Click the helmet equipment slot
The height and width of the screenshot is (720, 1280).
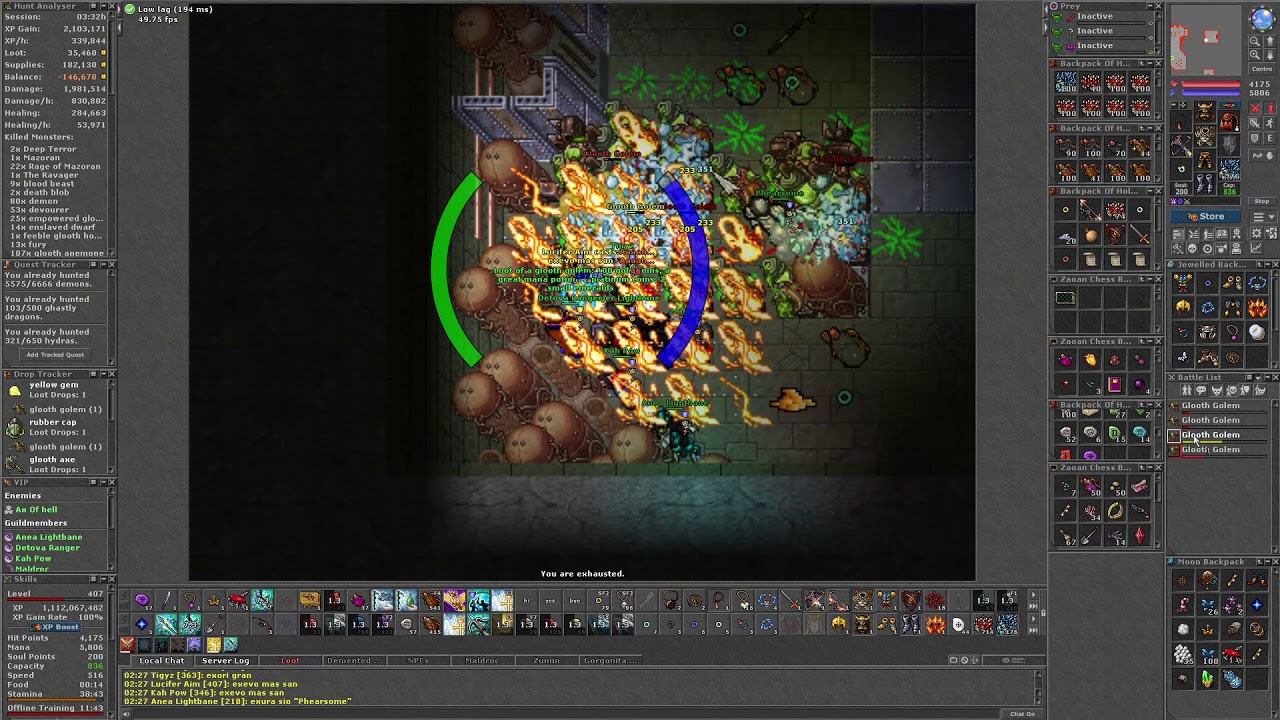[x=1206, y=112]
